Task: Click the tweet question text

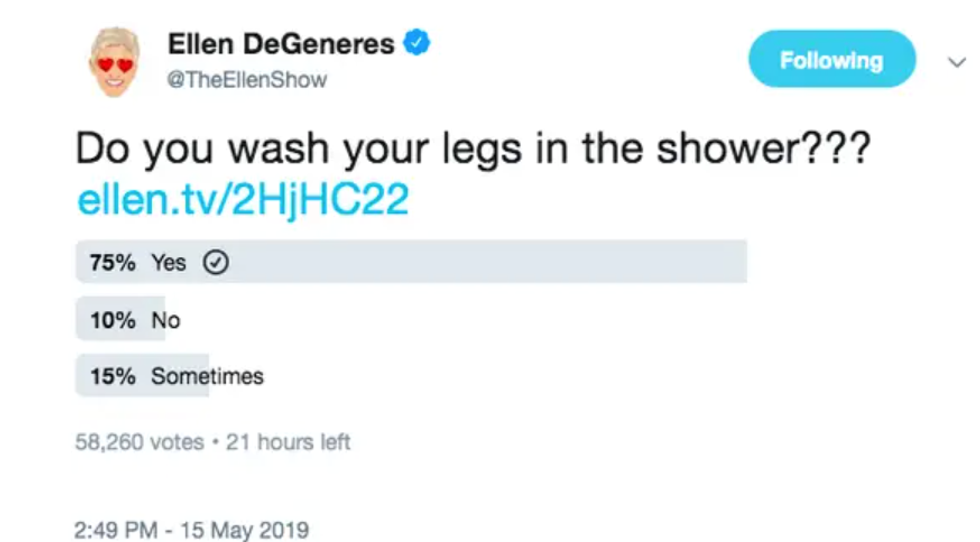Action: tap(472, 150)
